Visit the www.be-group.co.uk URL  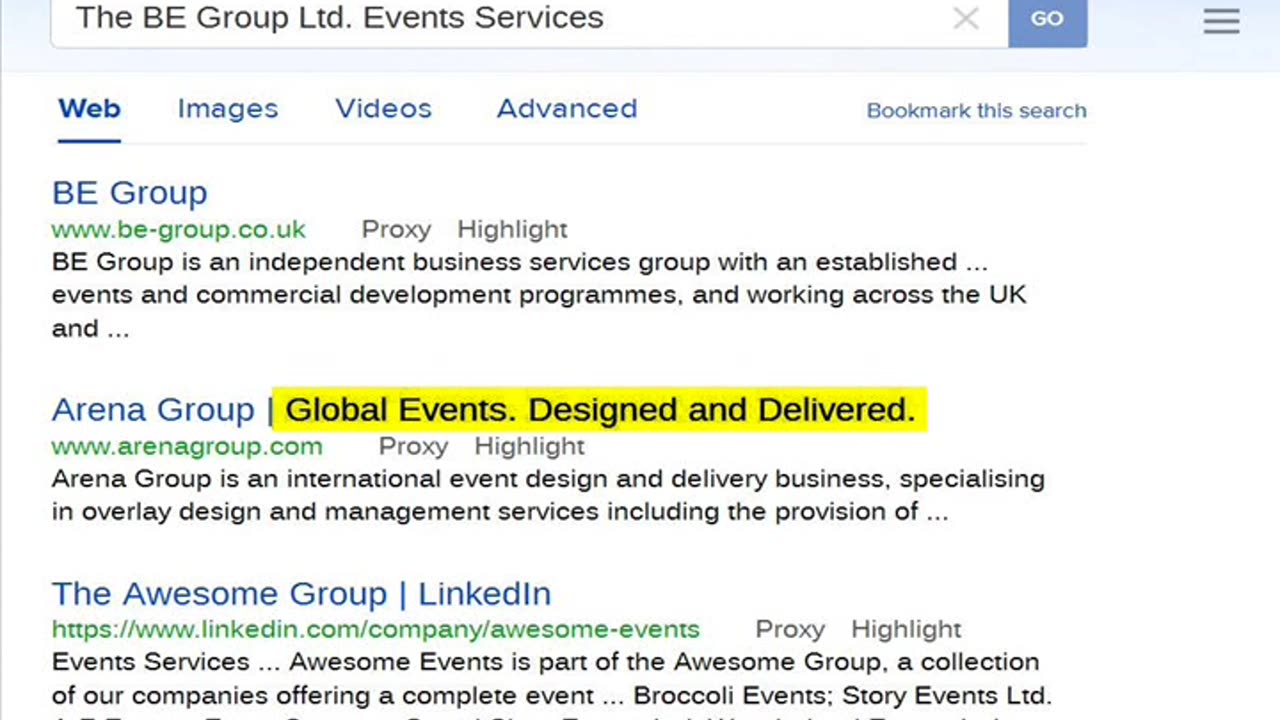point(179,229)
